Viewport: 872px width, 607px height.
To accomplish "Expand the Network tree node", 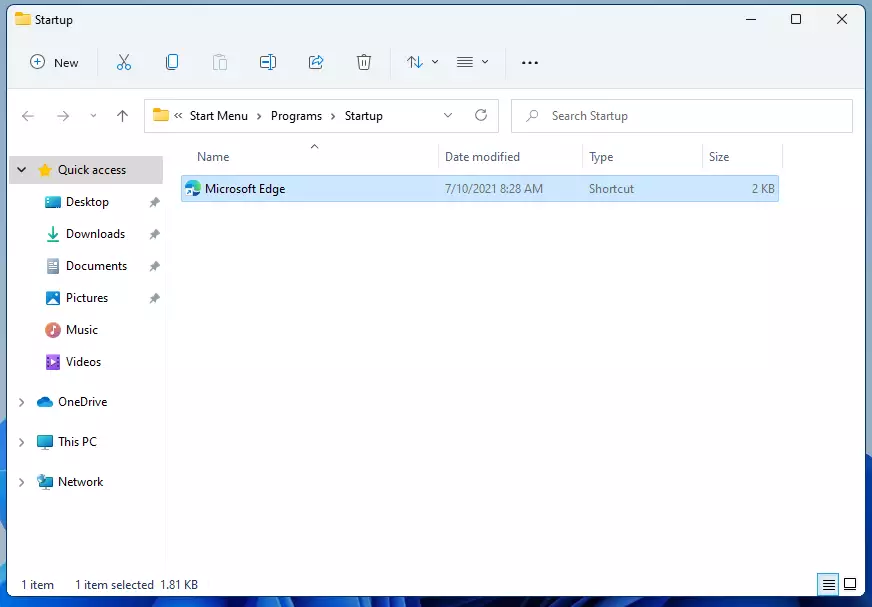I will coord(22,482).
